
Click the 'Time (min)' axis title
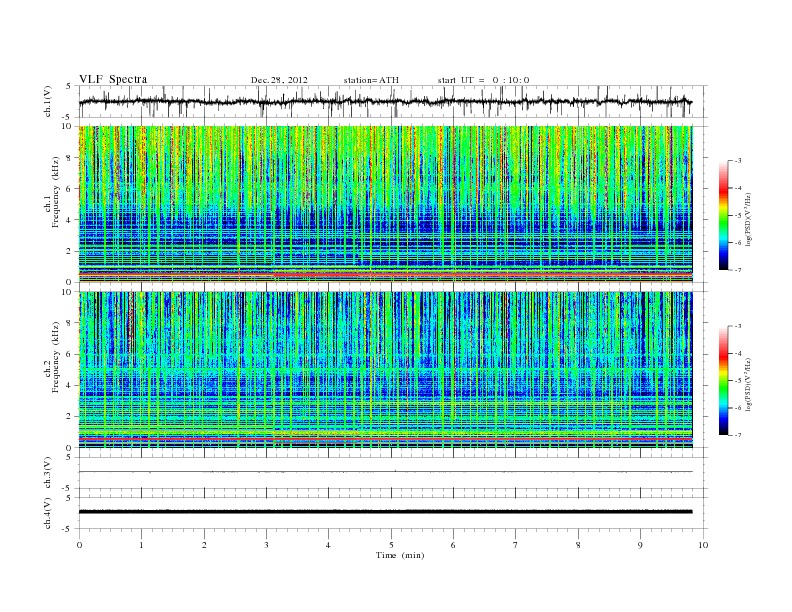[x=400, y=555]
